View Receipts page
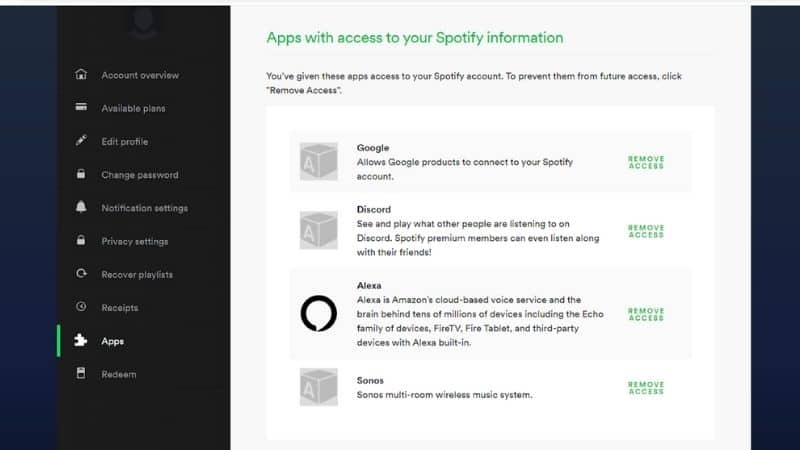 [119, 308]
